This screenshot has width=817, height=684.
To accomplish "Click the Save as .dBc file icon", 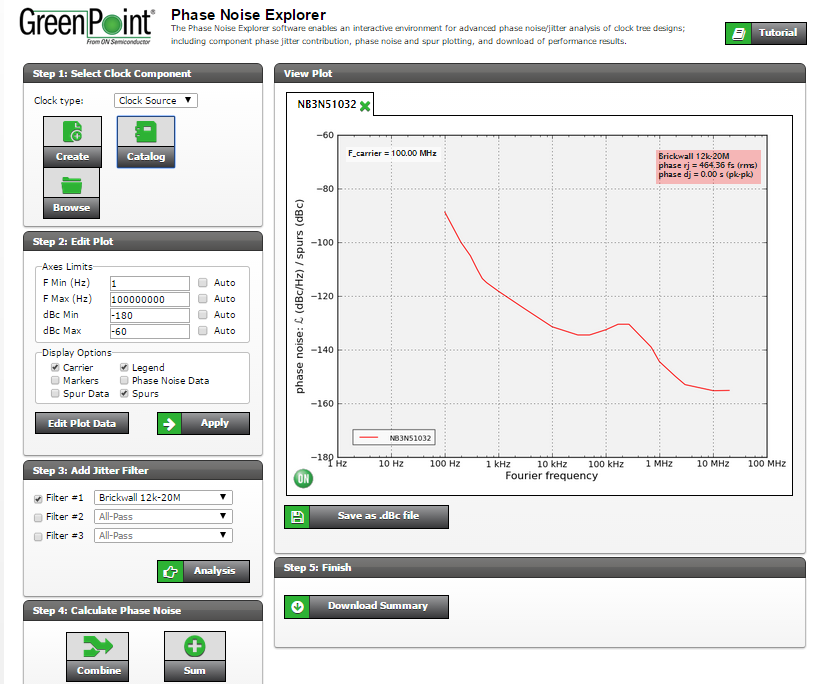I will point(297,517).
